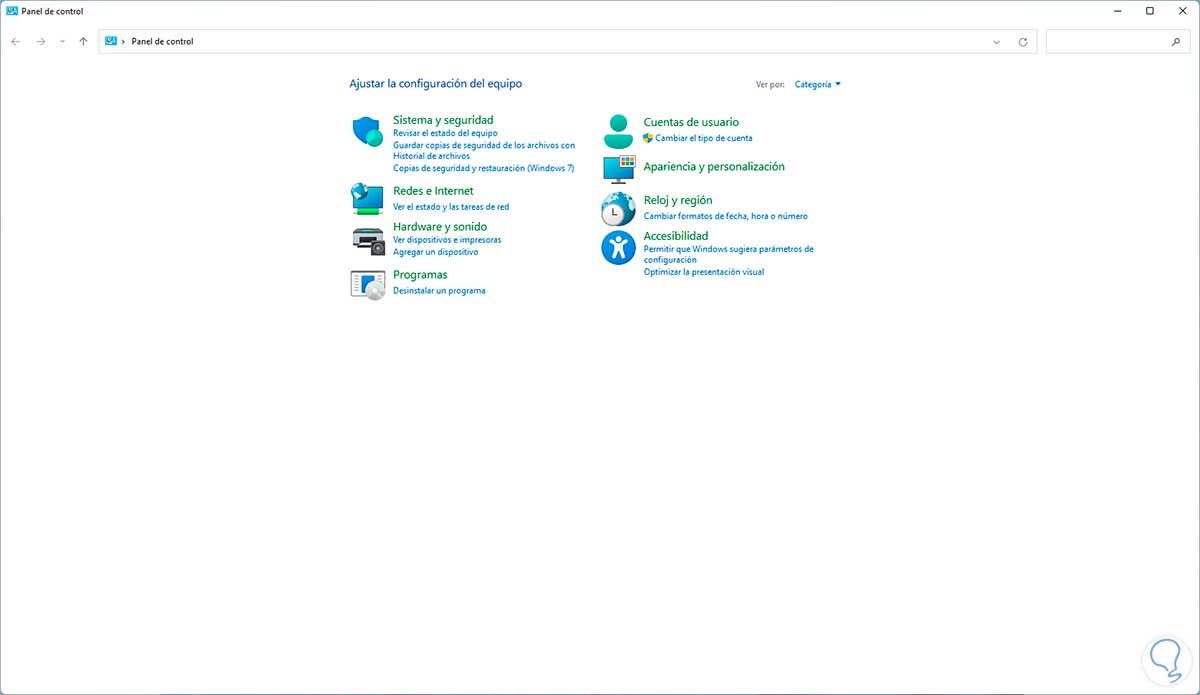Open the Accesibilidad figure icon
The width and height of the screenshot is (1200, 695).
[x=618, y=247]
